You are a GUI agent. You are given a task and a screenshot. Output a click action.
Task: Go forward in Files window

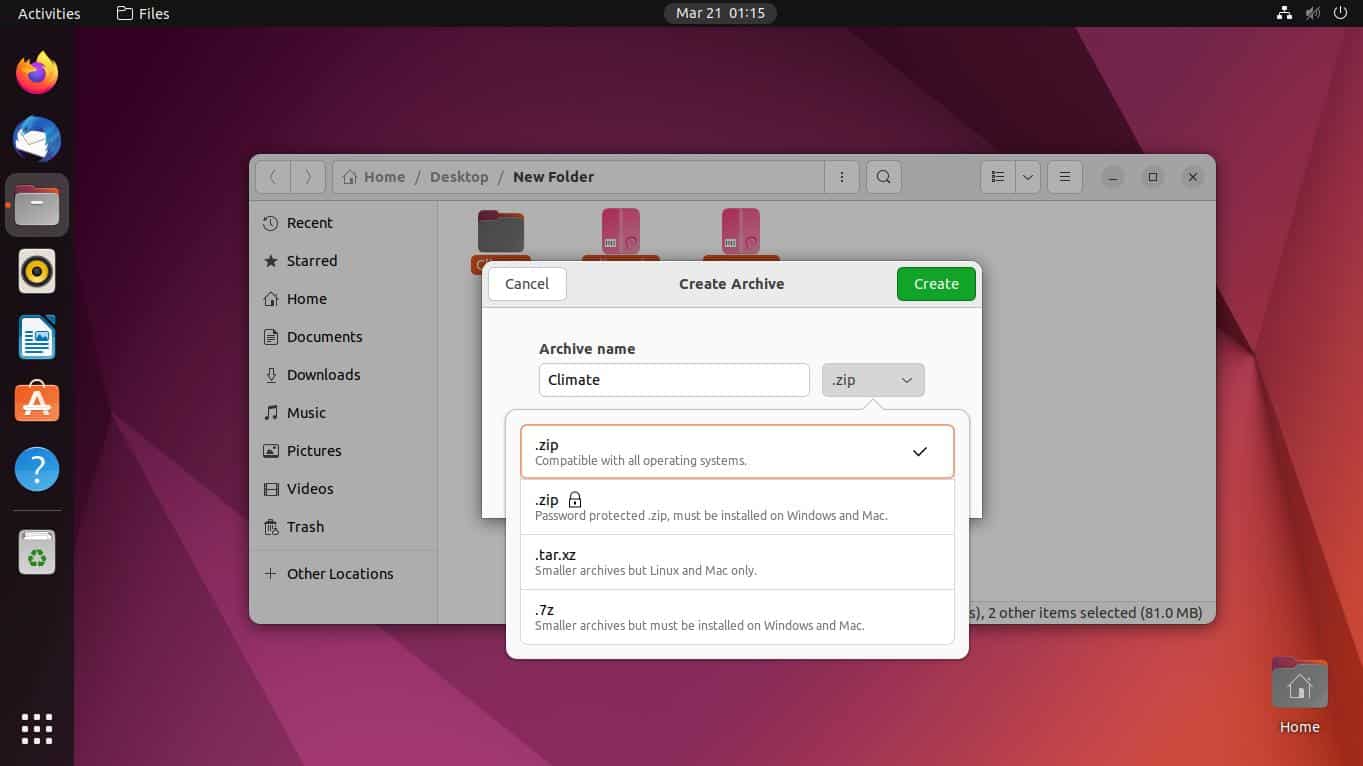(308, 177)
